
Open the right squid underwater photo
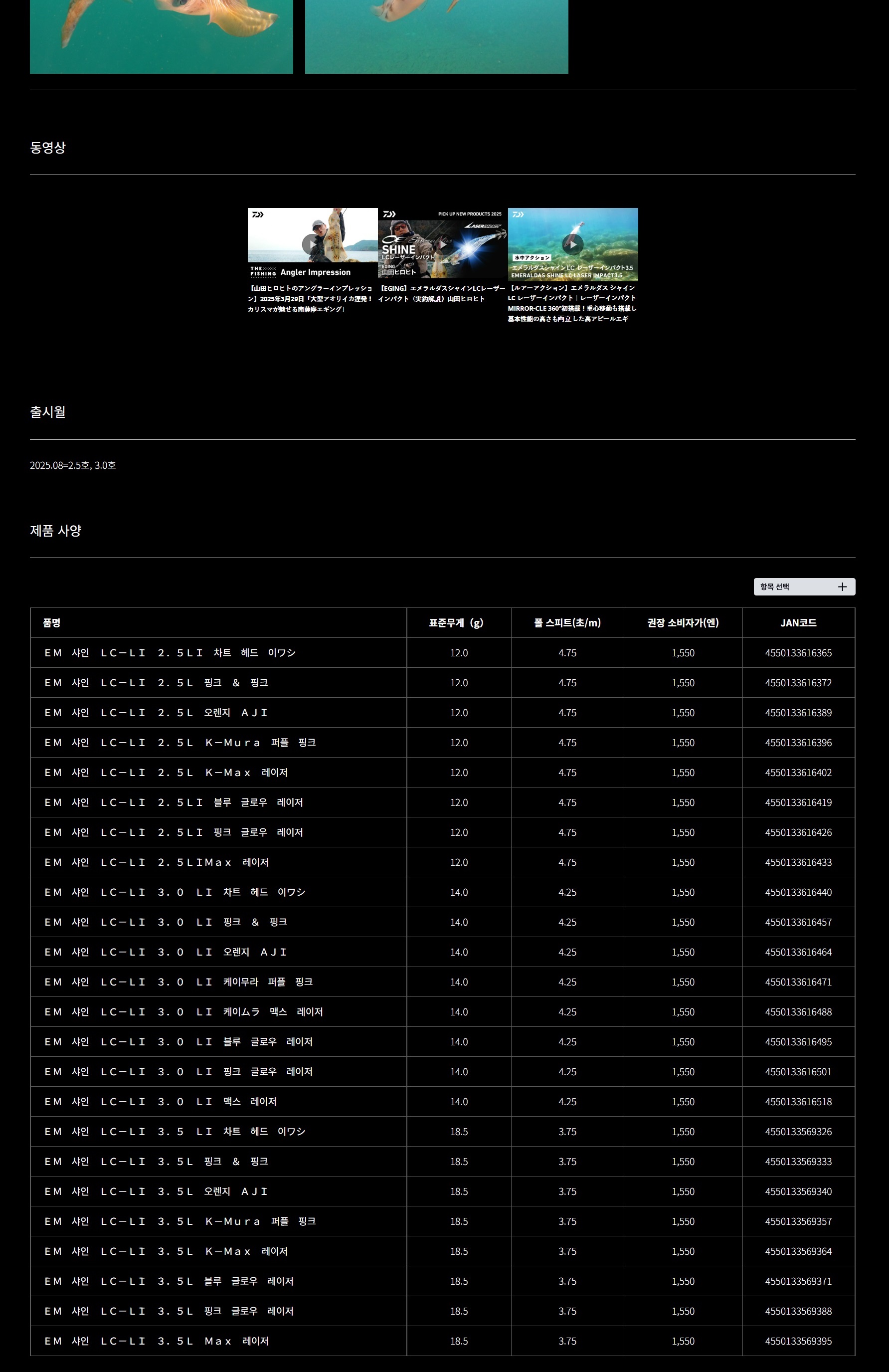436,36
